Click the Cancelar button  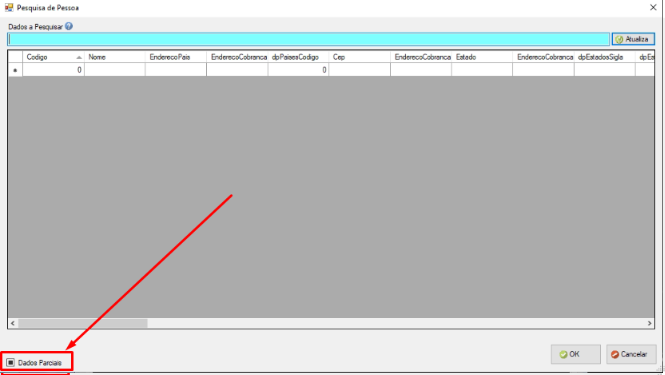point(631,354)
